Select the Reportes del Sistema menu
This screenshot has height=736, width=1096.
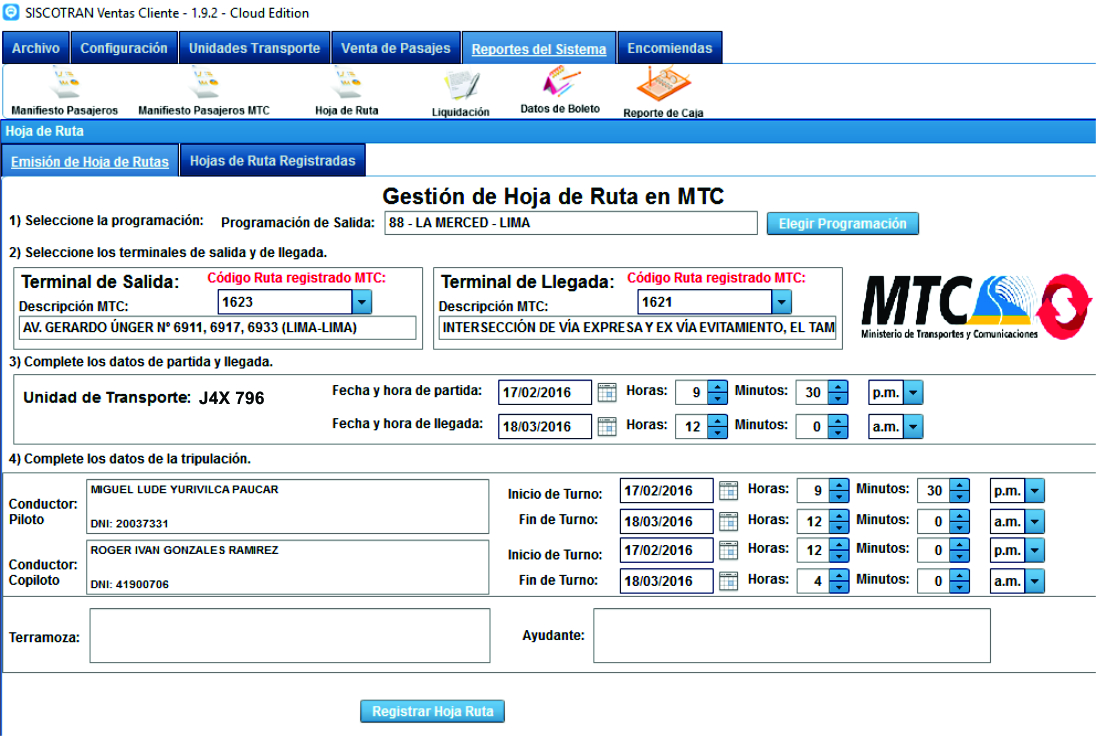tap(539, 48)
